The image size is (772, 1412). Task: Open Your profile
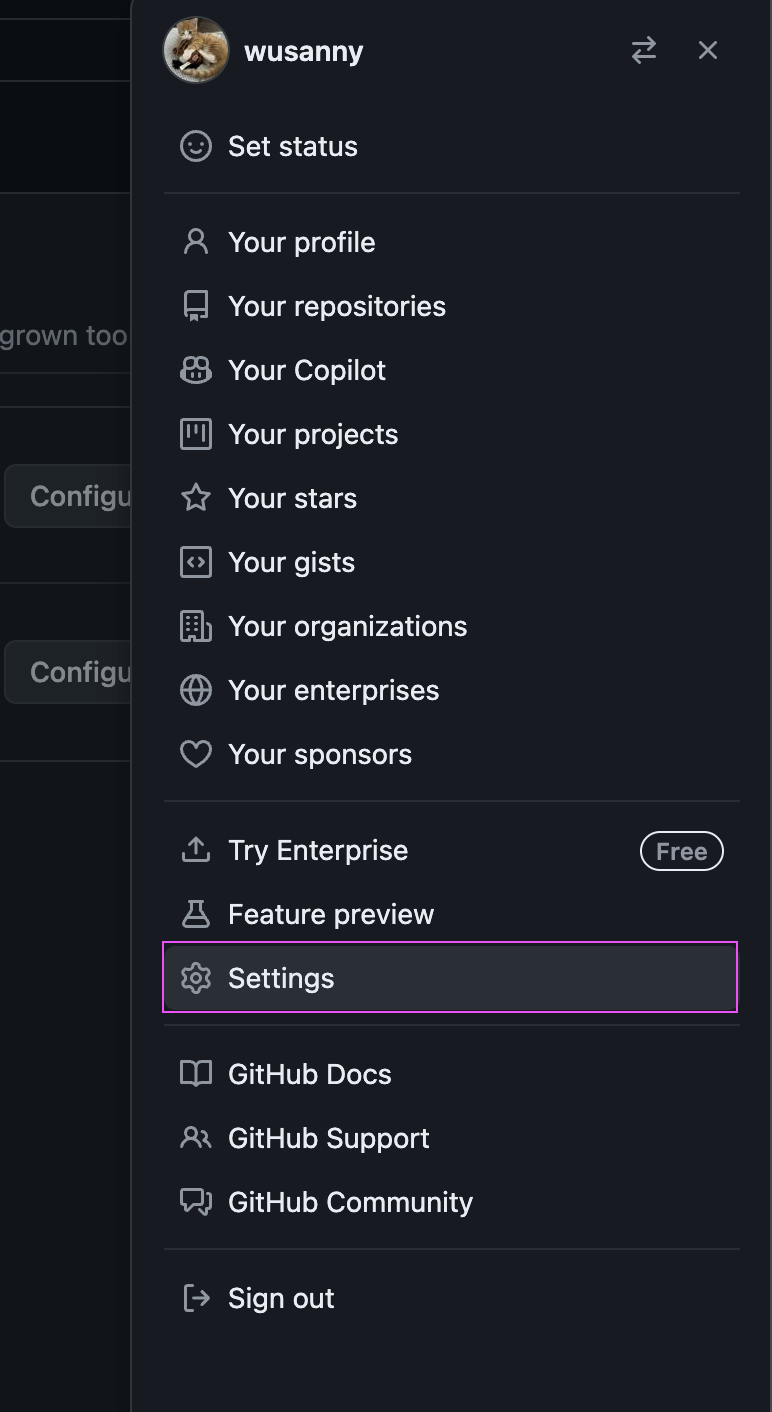tap(301, 242)
